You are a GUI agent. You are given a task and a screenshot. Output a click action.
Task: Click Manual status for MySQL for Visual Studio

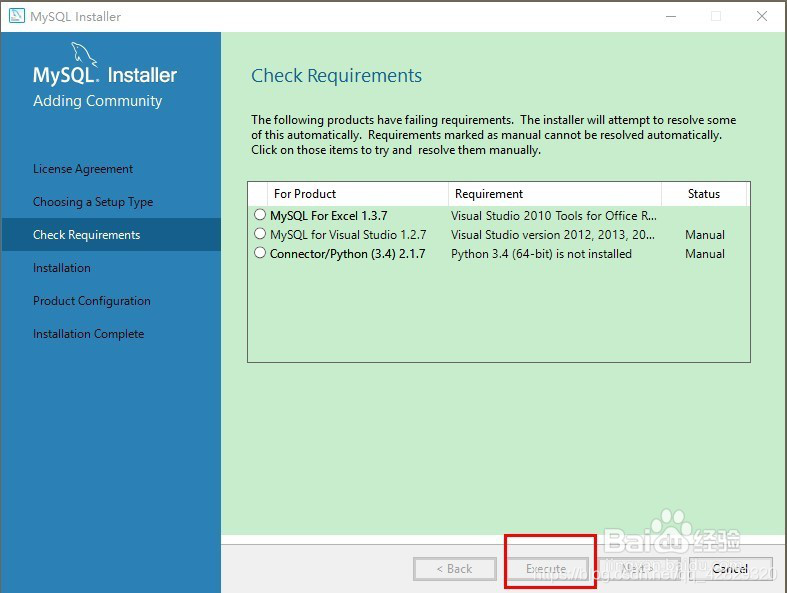pyautogui.click(x=705, y=235)
